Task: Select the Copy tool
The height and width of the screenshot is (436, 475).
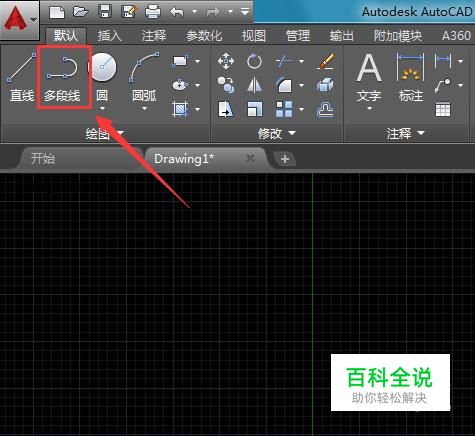Action: (x=226, y=85)
